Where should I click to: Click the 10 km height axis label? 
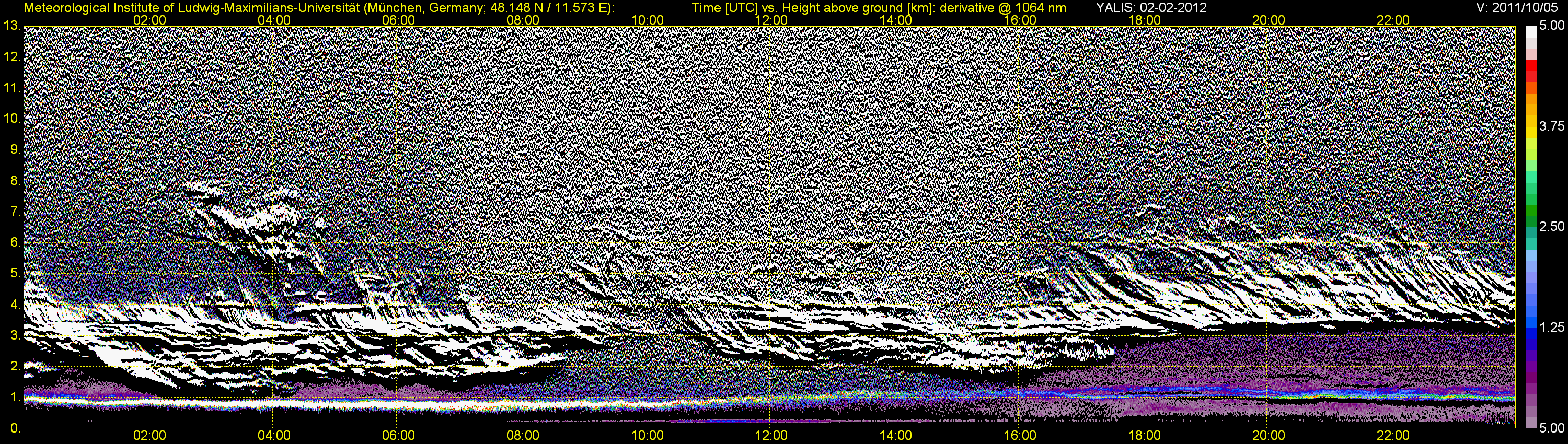pos(11,119)
